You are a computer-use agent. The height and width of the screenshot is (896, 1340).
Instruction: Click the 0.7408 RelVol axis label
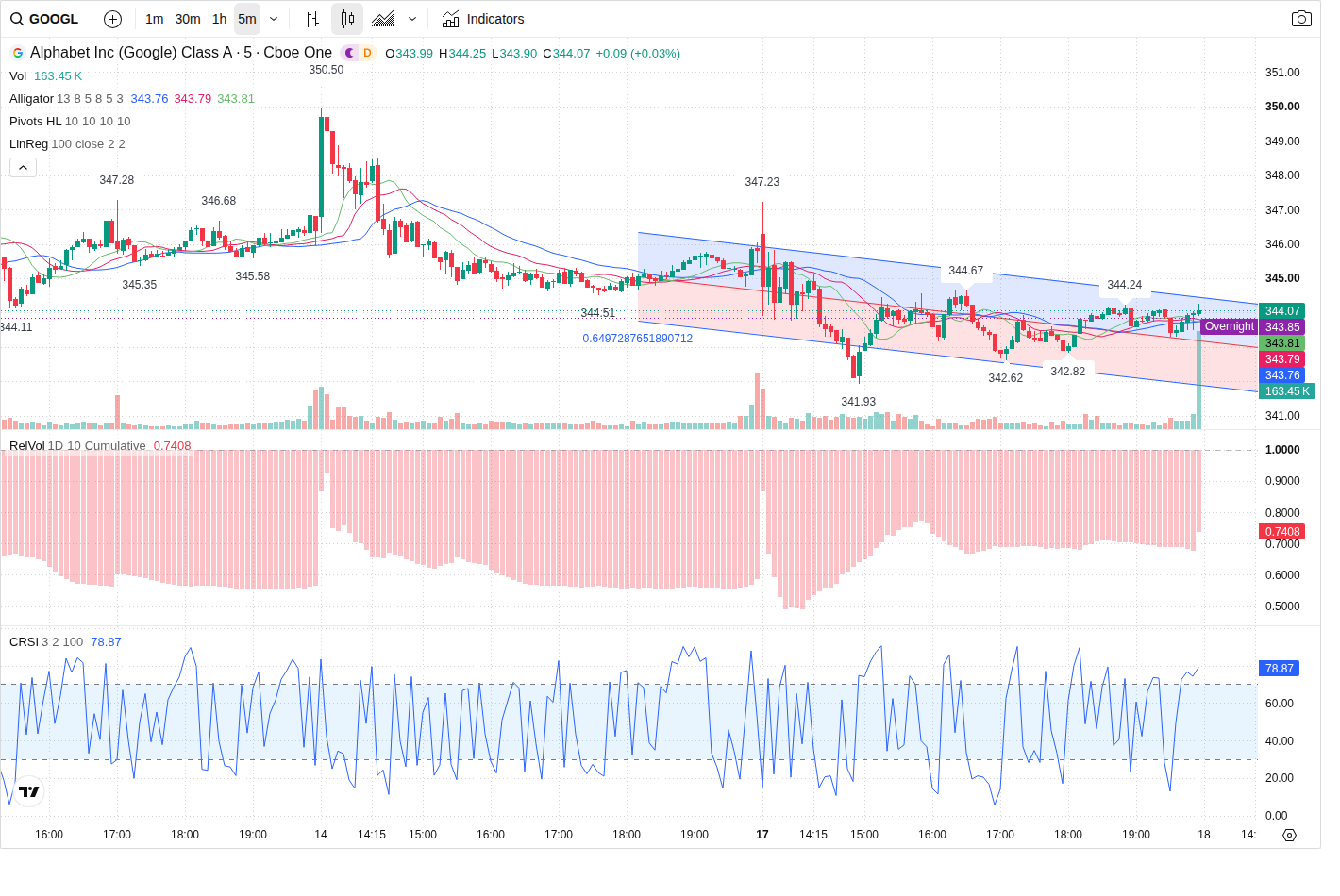pos(1281,532)
